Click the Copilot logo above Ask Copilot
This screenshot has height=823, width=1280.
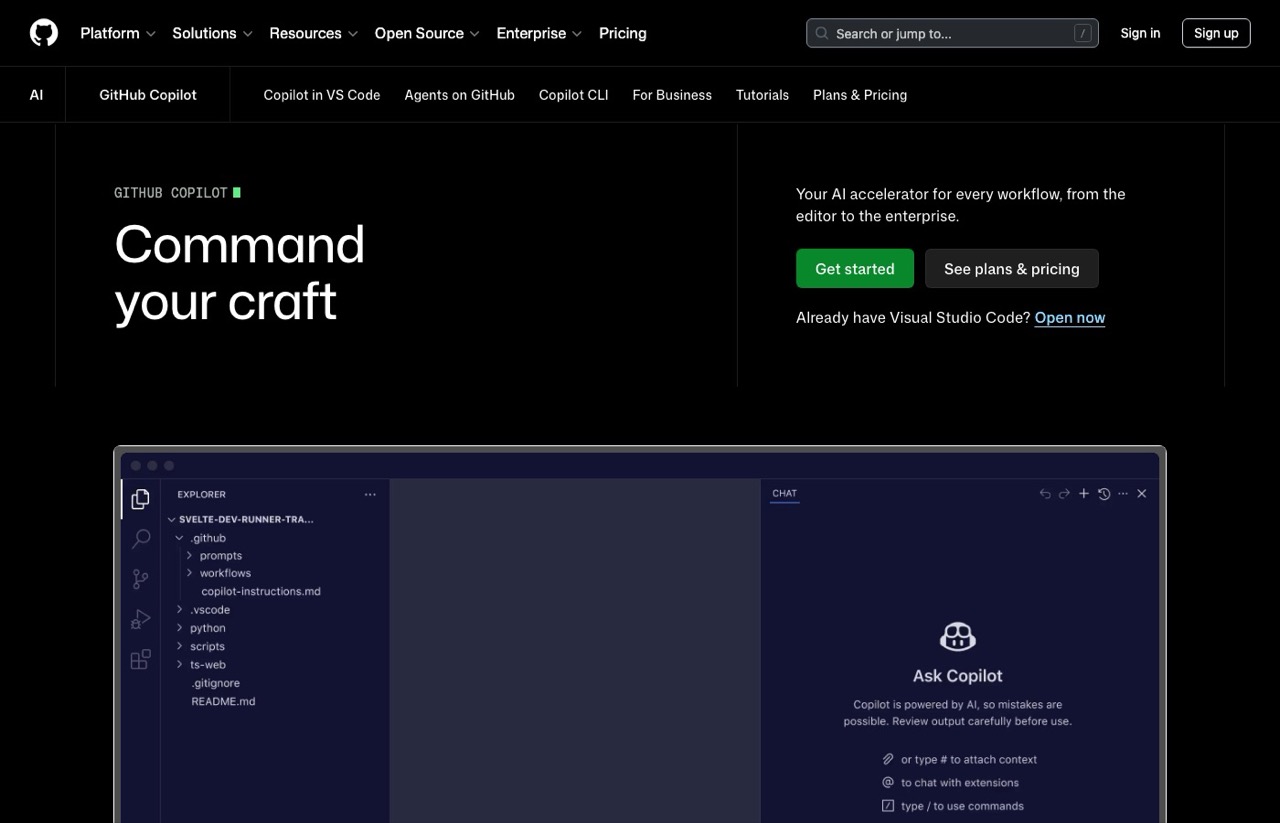pyautogui.click(x=958, y=636)
